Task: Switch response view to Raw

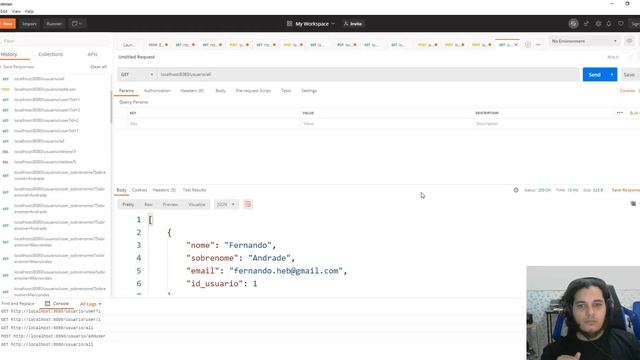Action: click(x=148, y=204)
